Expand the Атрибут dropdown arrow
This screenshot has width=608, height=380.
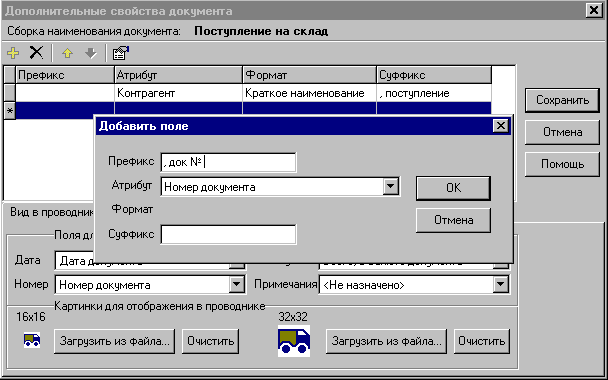(390, 187)
